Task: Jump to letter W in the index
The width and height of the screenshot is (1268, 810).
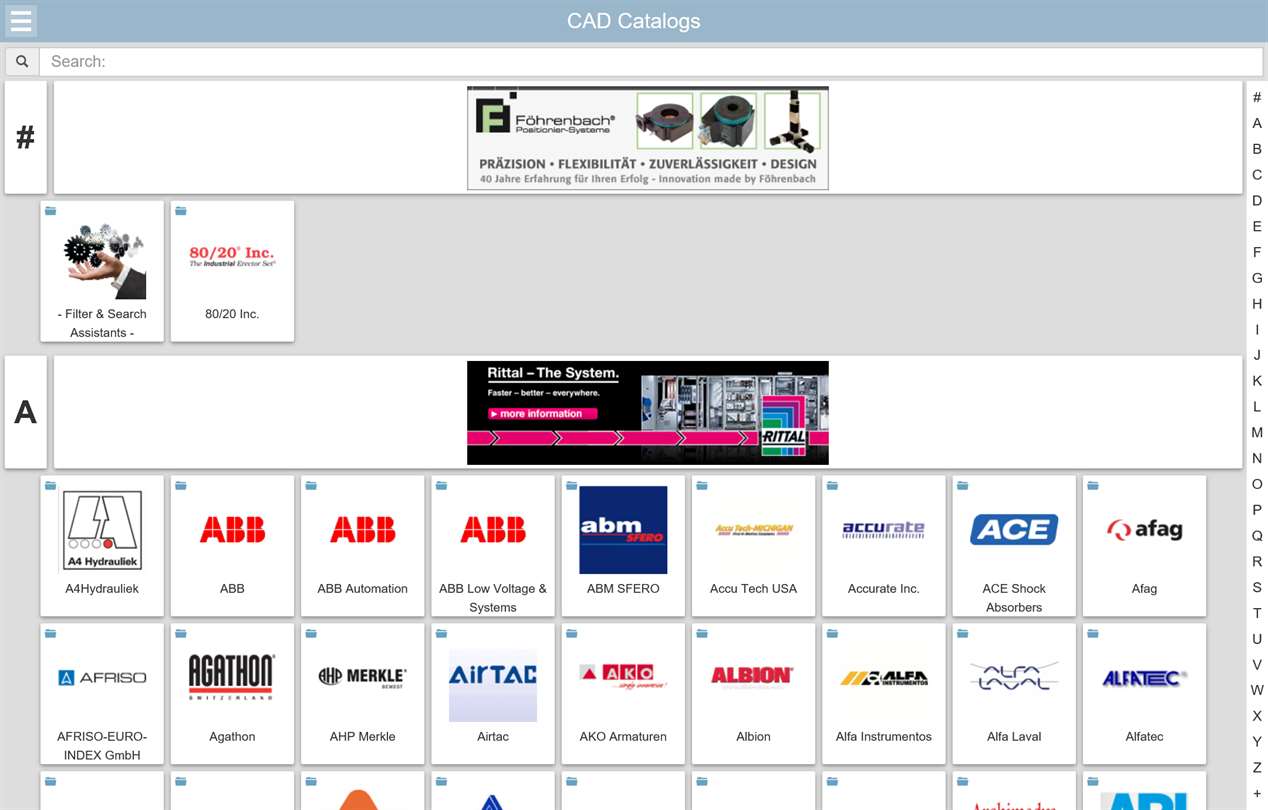Action: coord(1257,690)
